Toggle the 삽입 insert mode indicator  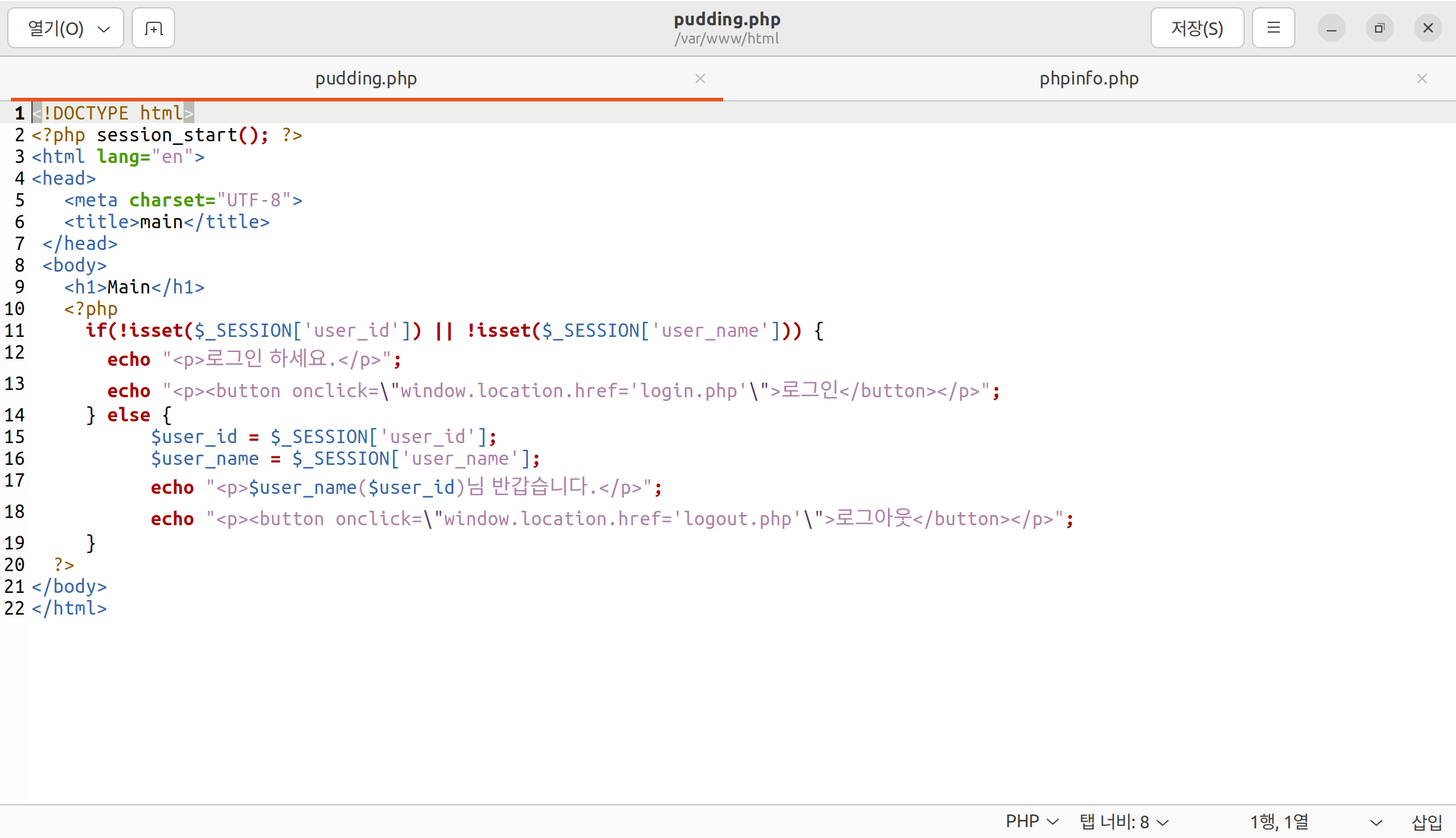[1426, 822]
